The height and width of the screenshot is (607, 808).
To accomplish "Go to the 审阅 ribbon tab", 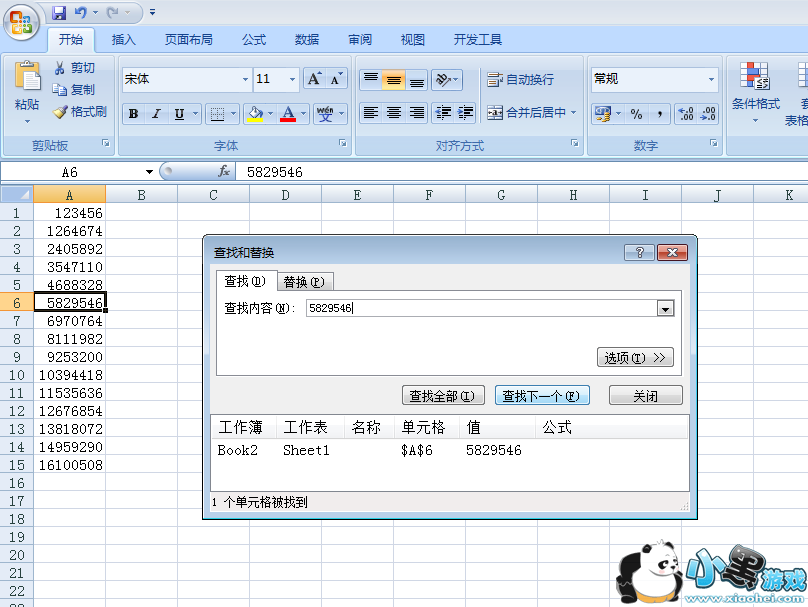I will 360,40.
